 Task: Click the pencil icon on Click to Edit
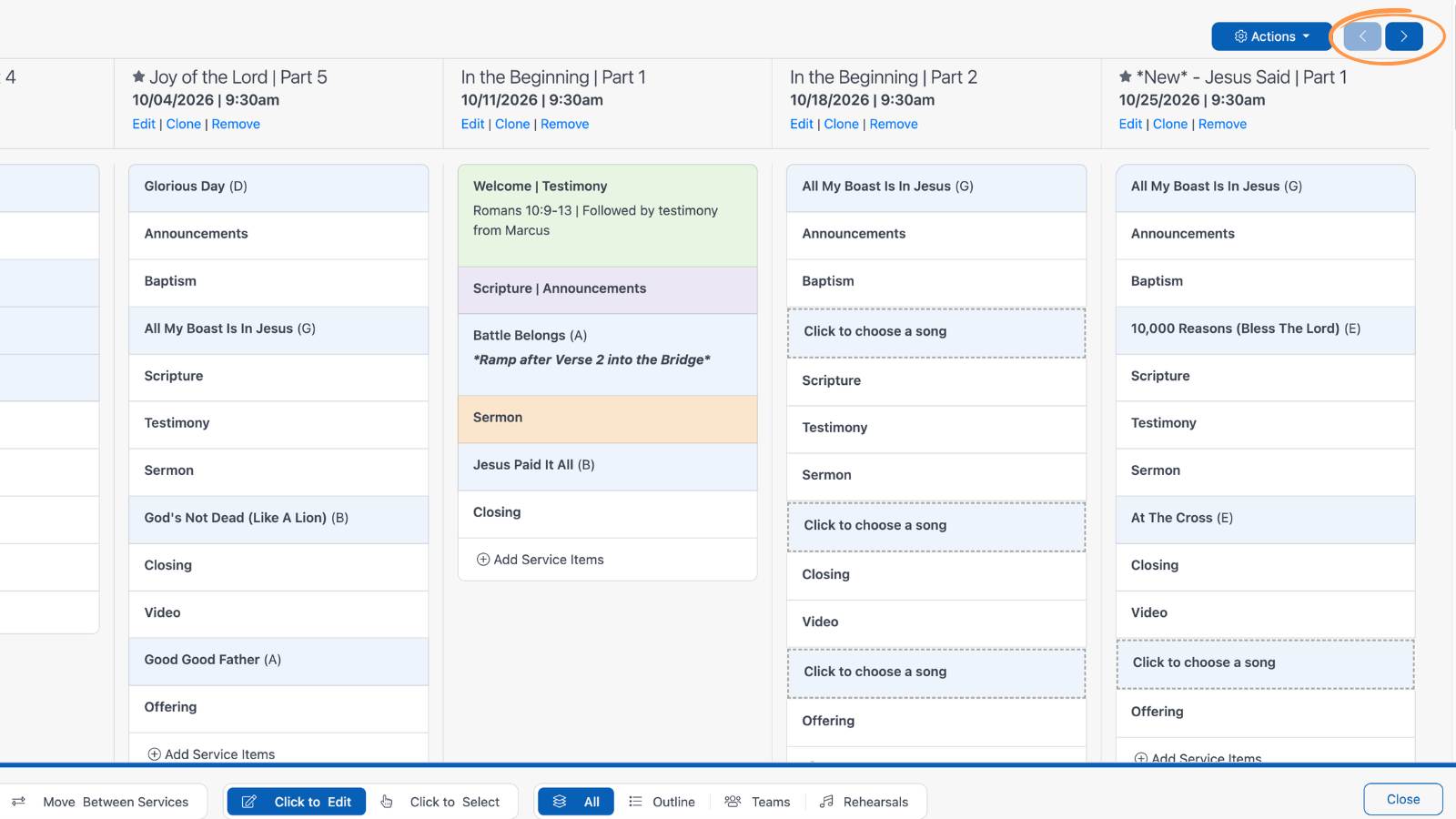click(248, 802)
